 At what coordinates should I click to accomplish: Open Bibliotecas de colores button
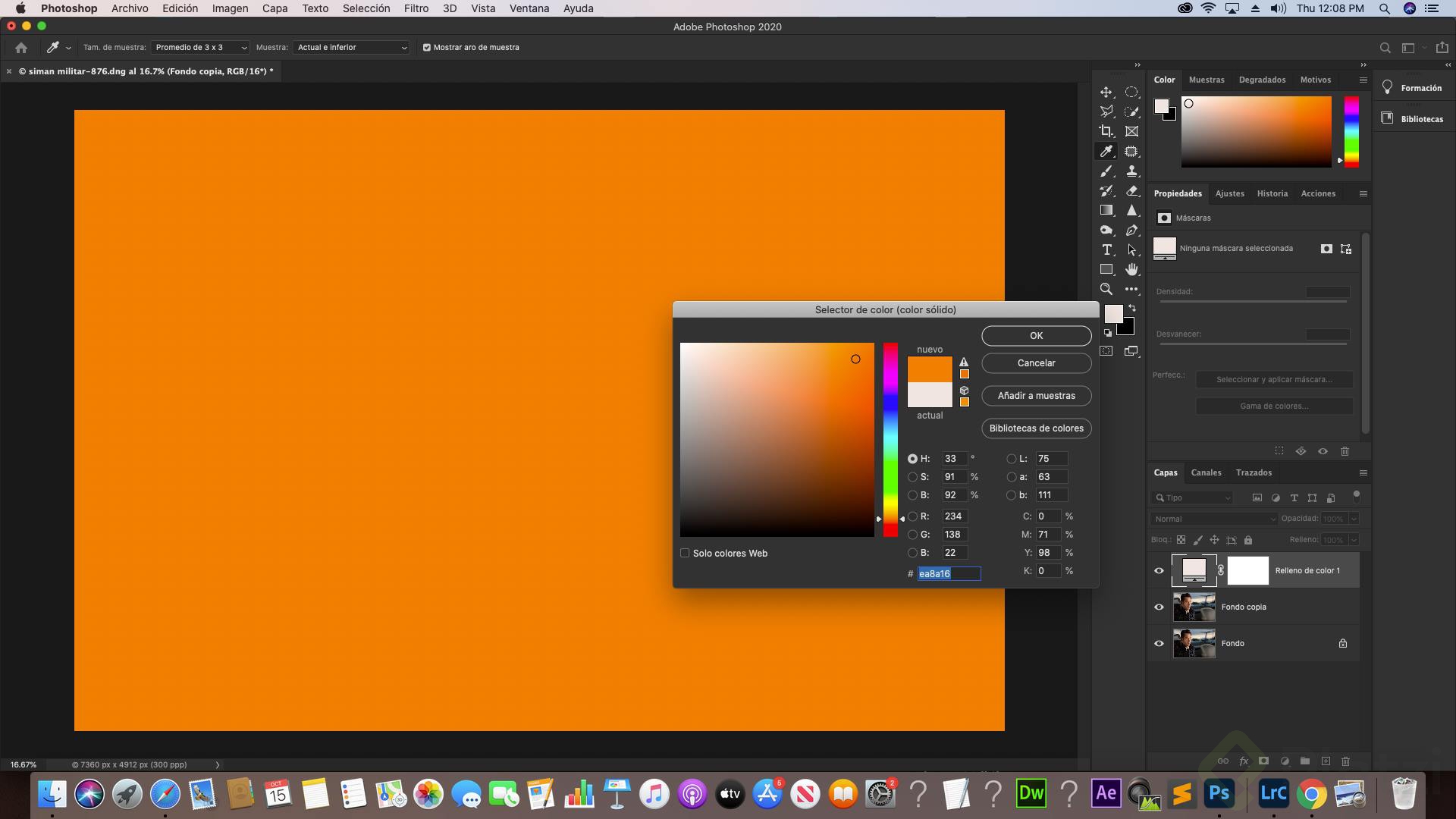(1036, 428)
